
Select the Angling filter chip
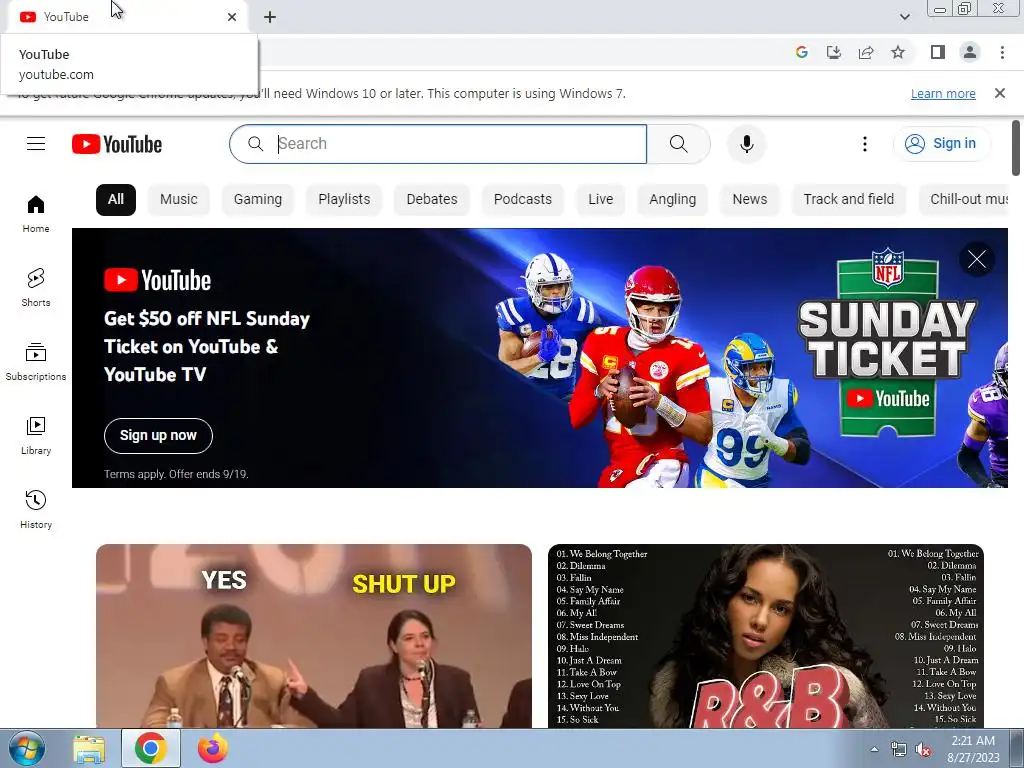click(672, 199)
